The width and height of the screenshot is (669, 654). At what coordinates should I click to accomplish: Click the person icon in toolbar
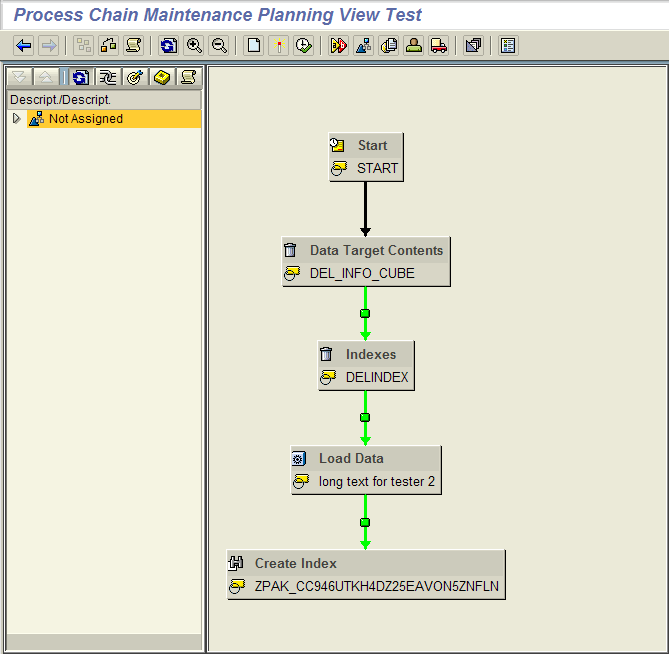click(413, 46)
